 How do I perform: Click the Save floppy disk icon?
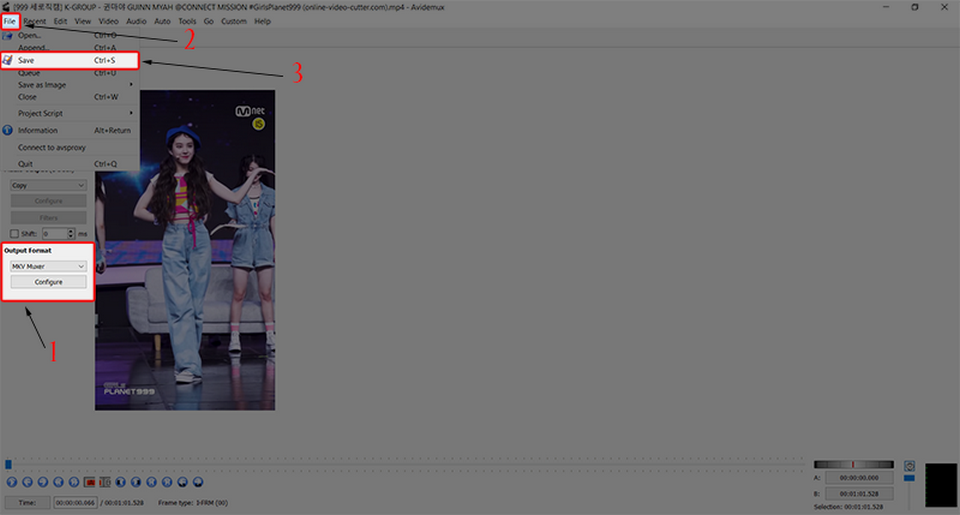[x=7, y=60]
